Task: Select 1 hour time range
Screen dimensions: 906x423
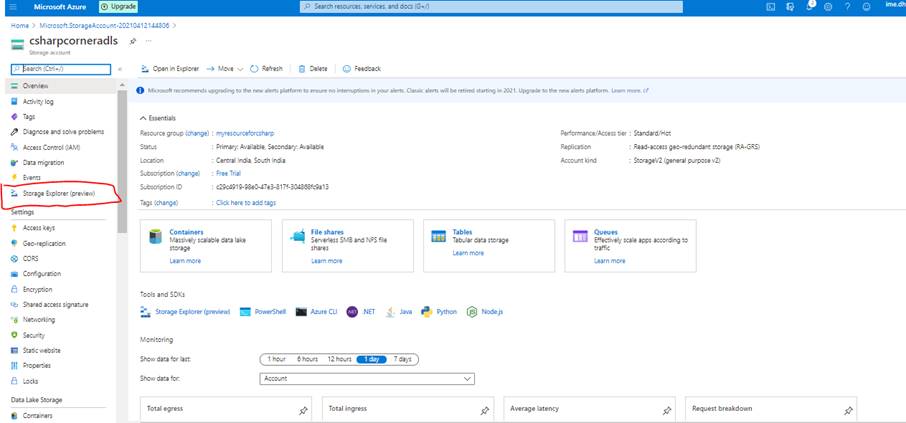Action: tap(276, 359)
